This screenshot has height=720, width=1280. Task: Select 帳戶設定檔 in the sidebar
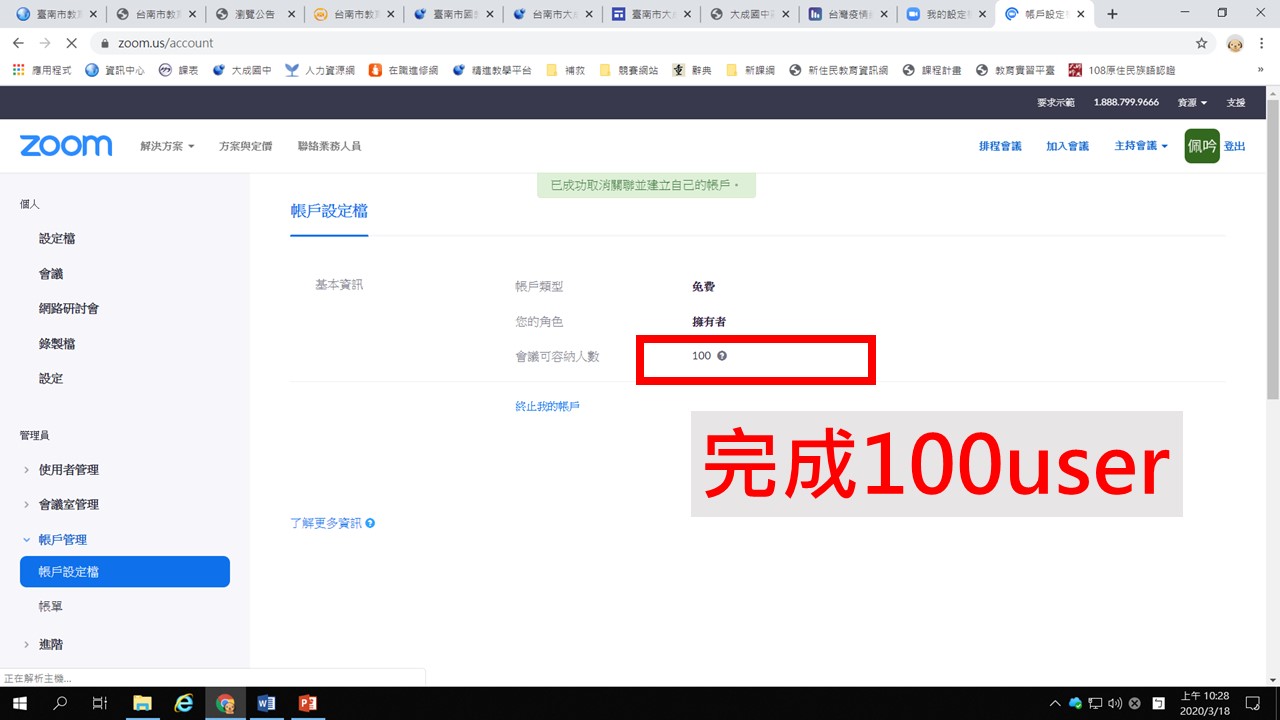[x=125, y=572]
